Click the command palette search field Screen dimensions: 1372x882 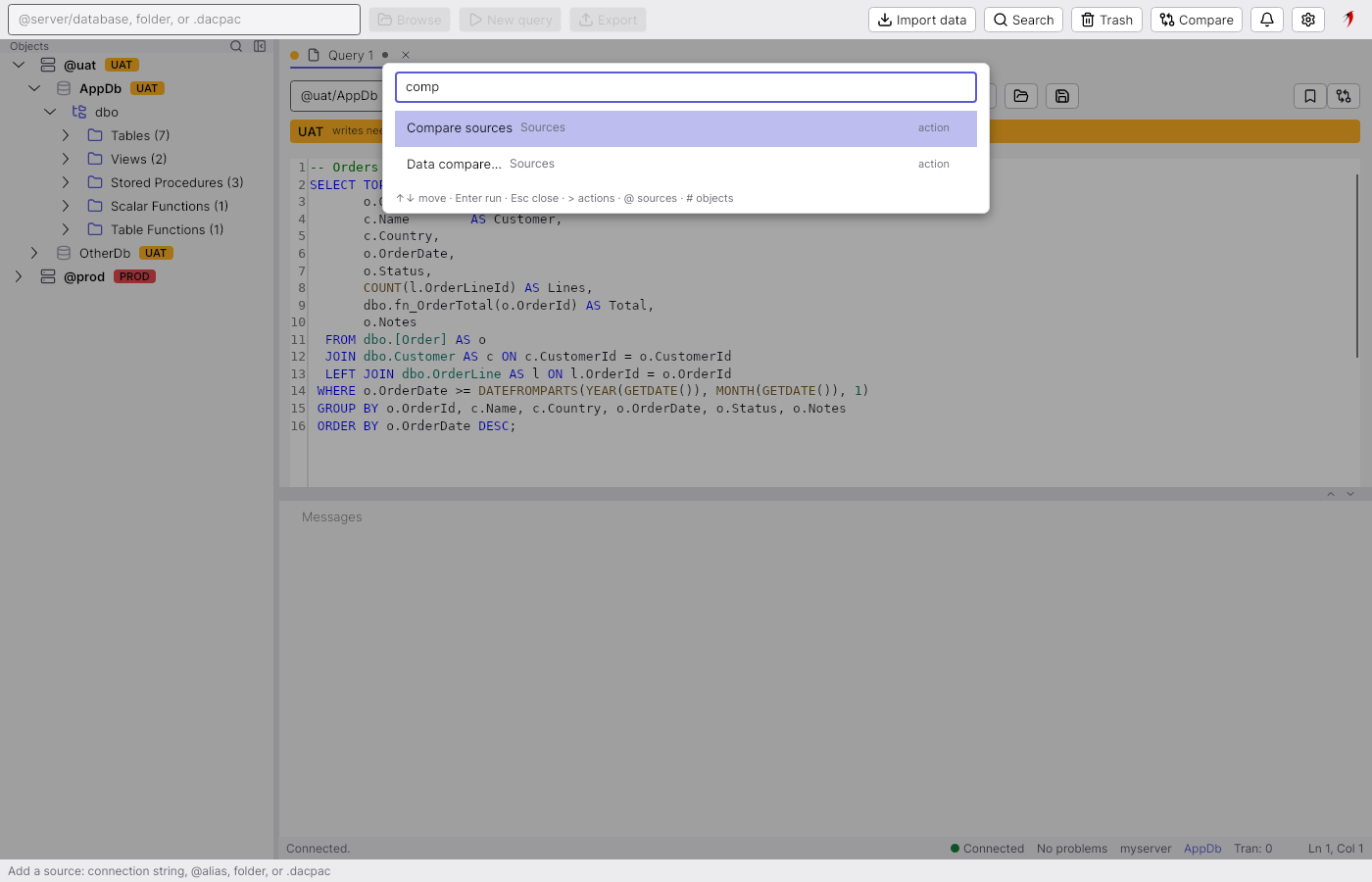tap(686, 87)
